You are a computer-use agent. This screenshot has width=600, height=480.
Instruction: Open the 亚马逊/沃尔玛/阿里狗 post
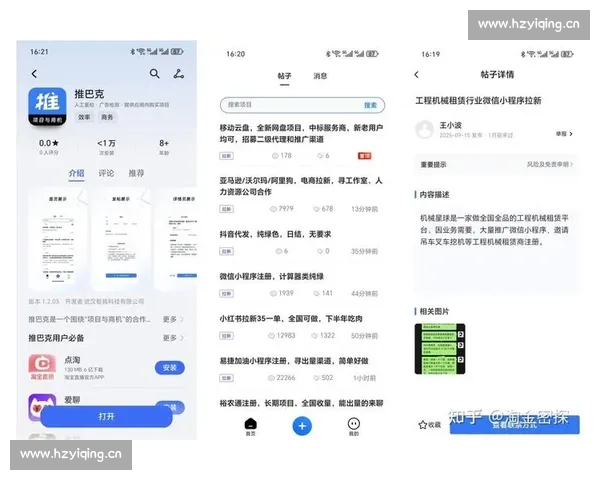coord(300,186)
